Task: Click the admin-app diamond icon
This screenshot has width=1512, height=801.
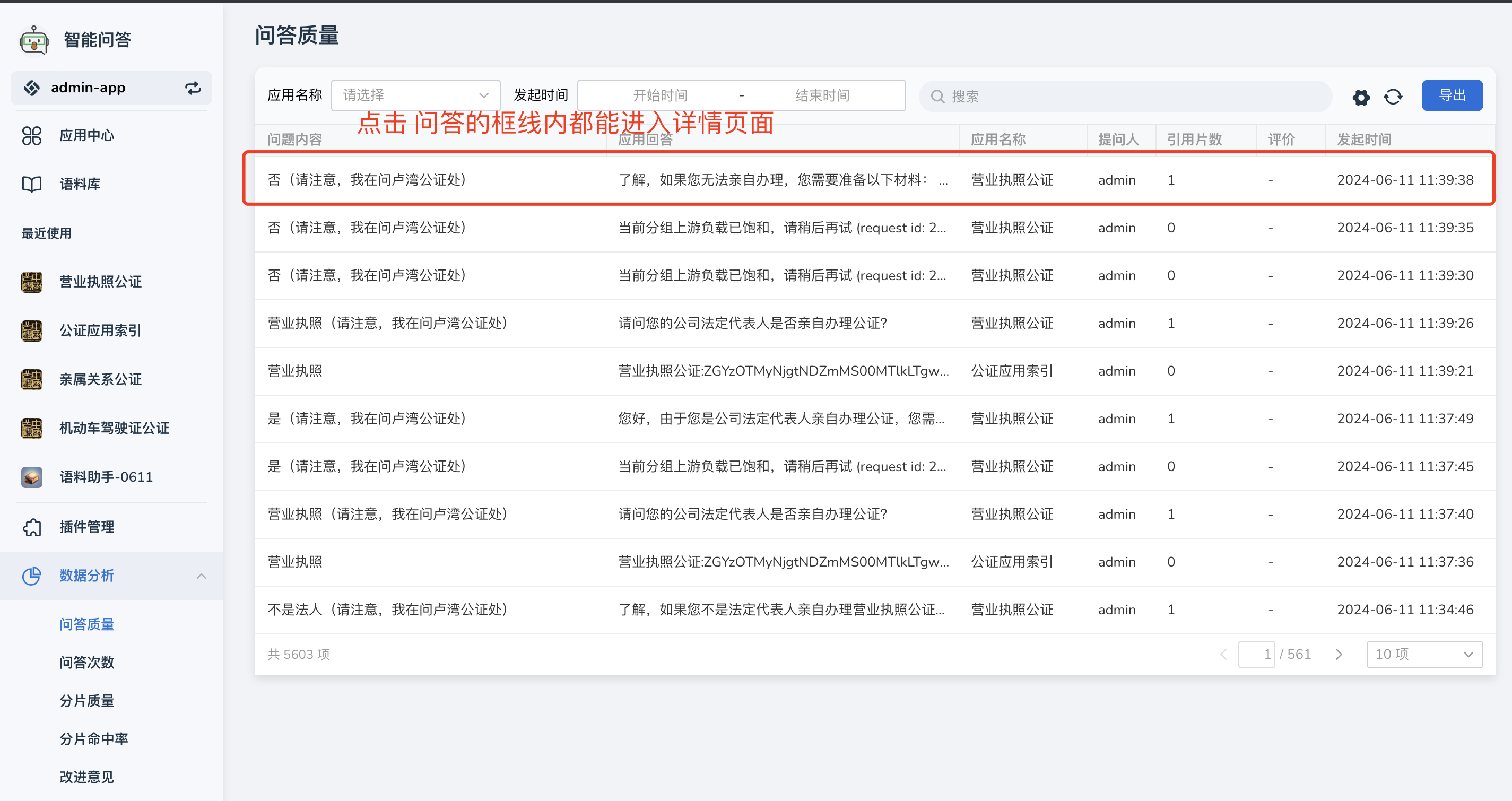Action: 32,88
